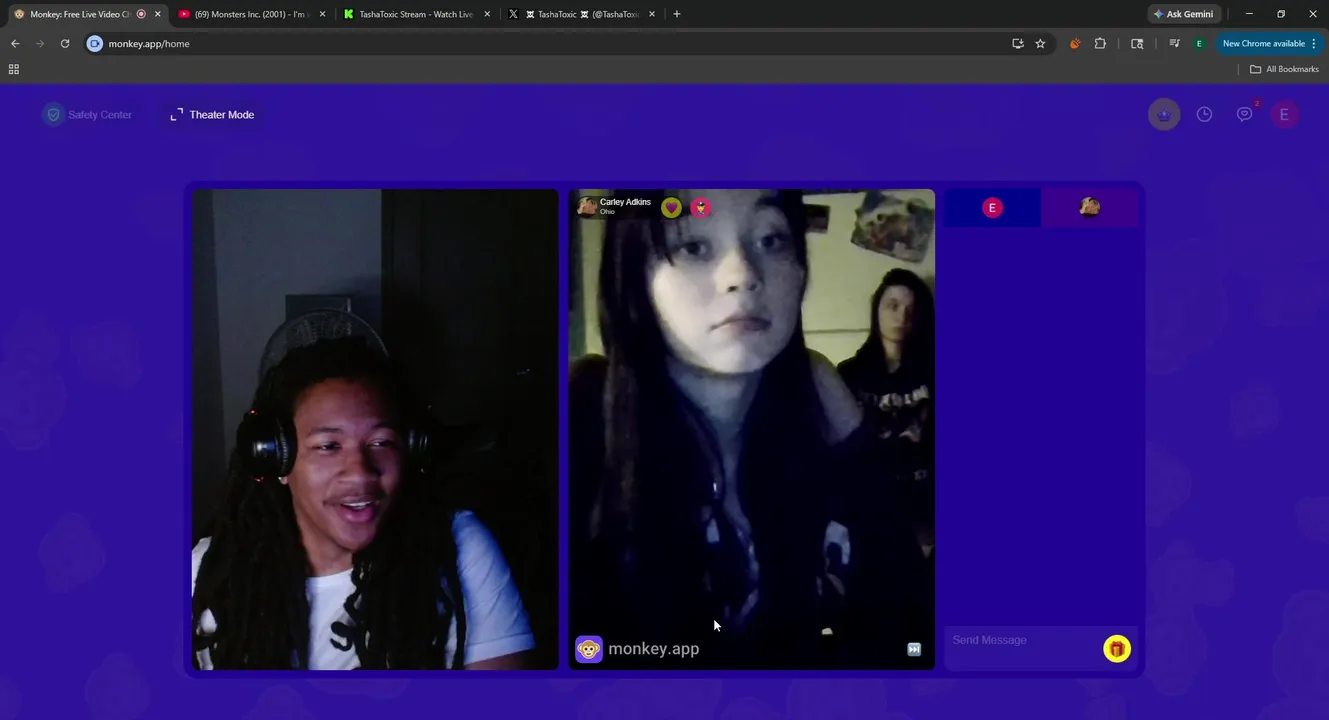
Task: Select the E chat tab
Action: tap(992, 208)
